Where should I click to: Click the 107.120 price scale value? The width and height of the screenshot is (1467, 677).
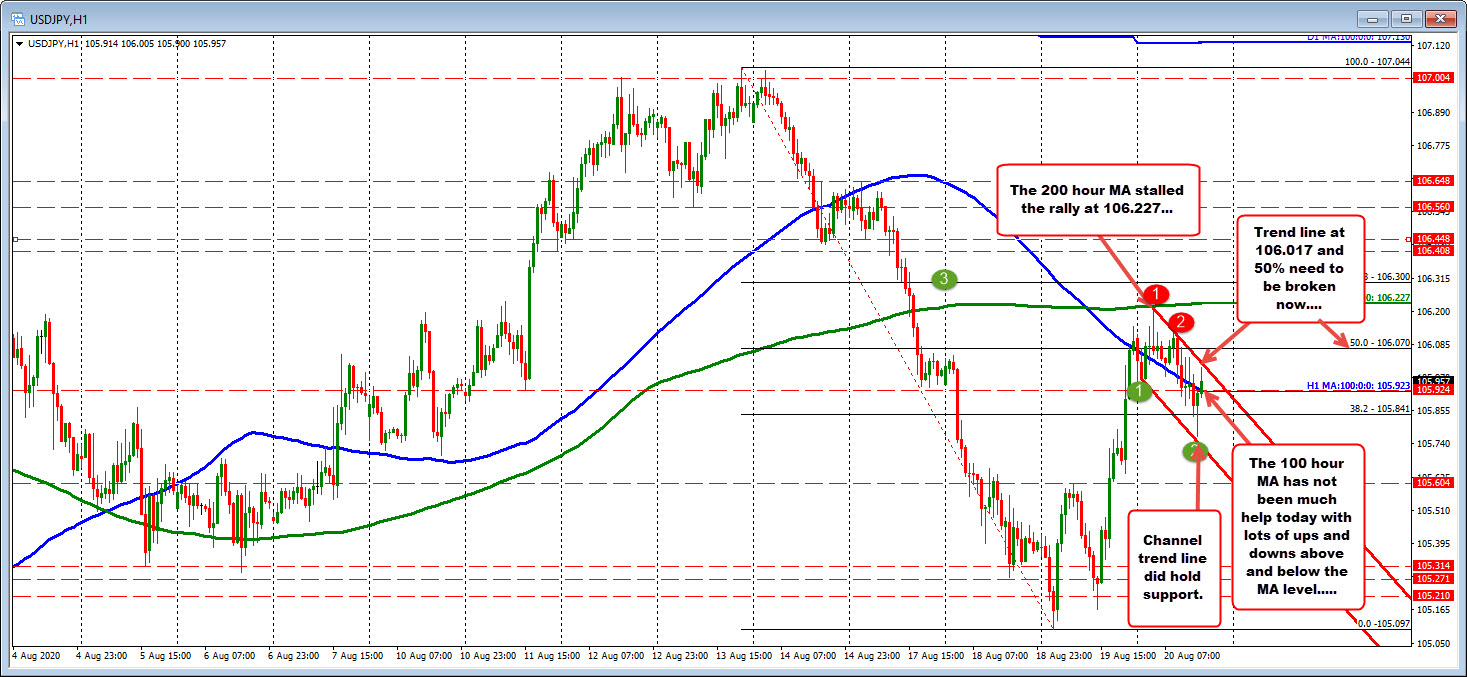(x=1432, y=46)
